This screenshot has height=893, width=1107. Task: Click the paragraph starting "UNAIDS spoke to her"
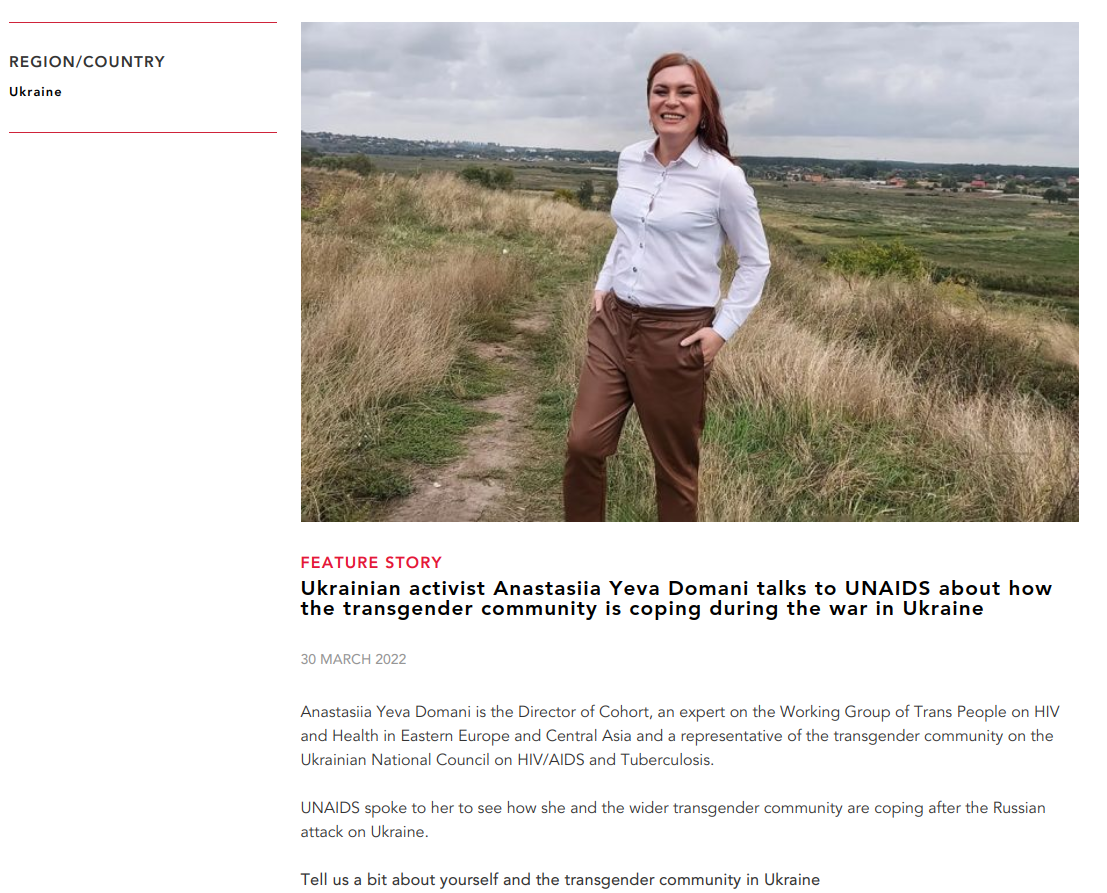pyautogui.click(x=673, y=820)
